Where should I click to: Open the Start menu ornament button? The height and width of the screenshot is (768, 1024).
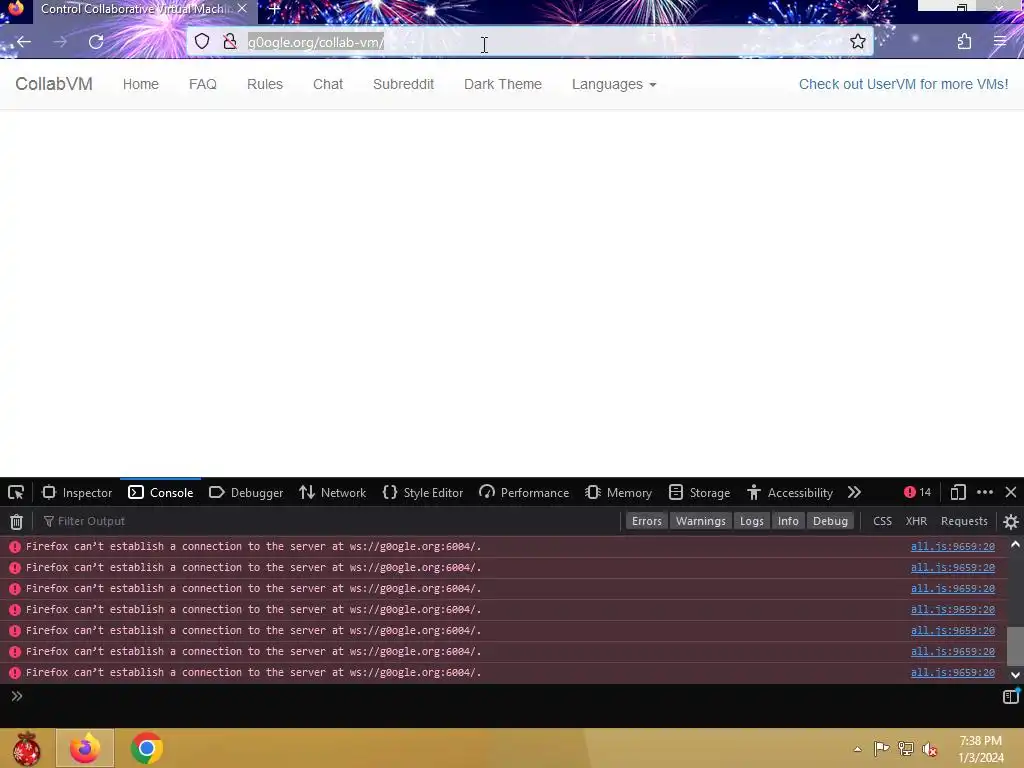[x=26, y=748]
